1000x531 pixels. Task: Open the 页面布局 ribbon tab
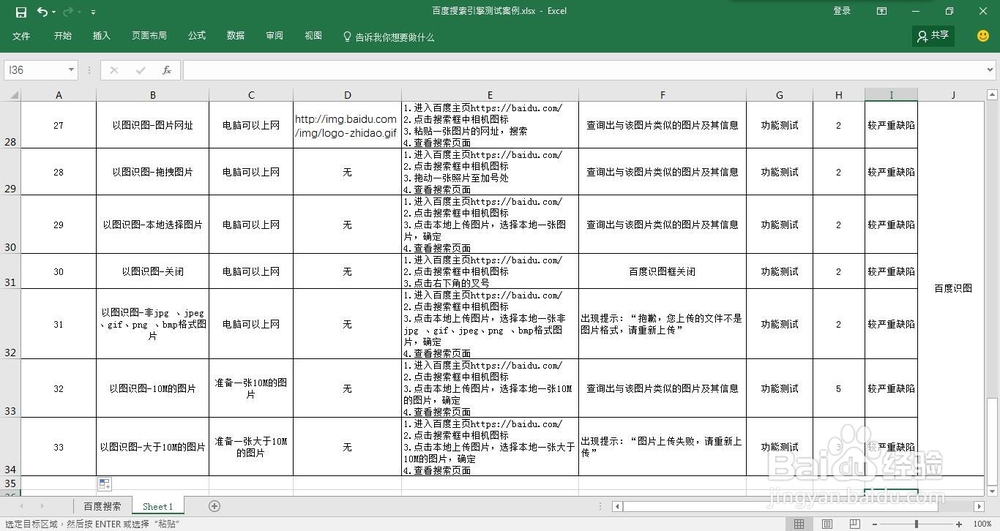pyautogui.click(x=149, y=36)
